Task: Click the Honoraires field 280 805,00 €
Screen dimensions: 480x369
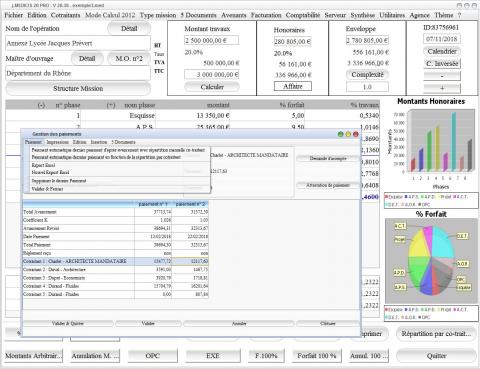Action: pos(292,42)
